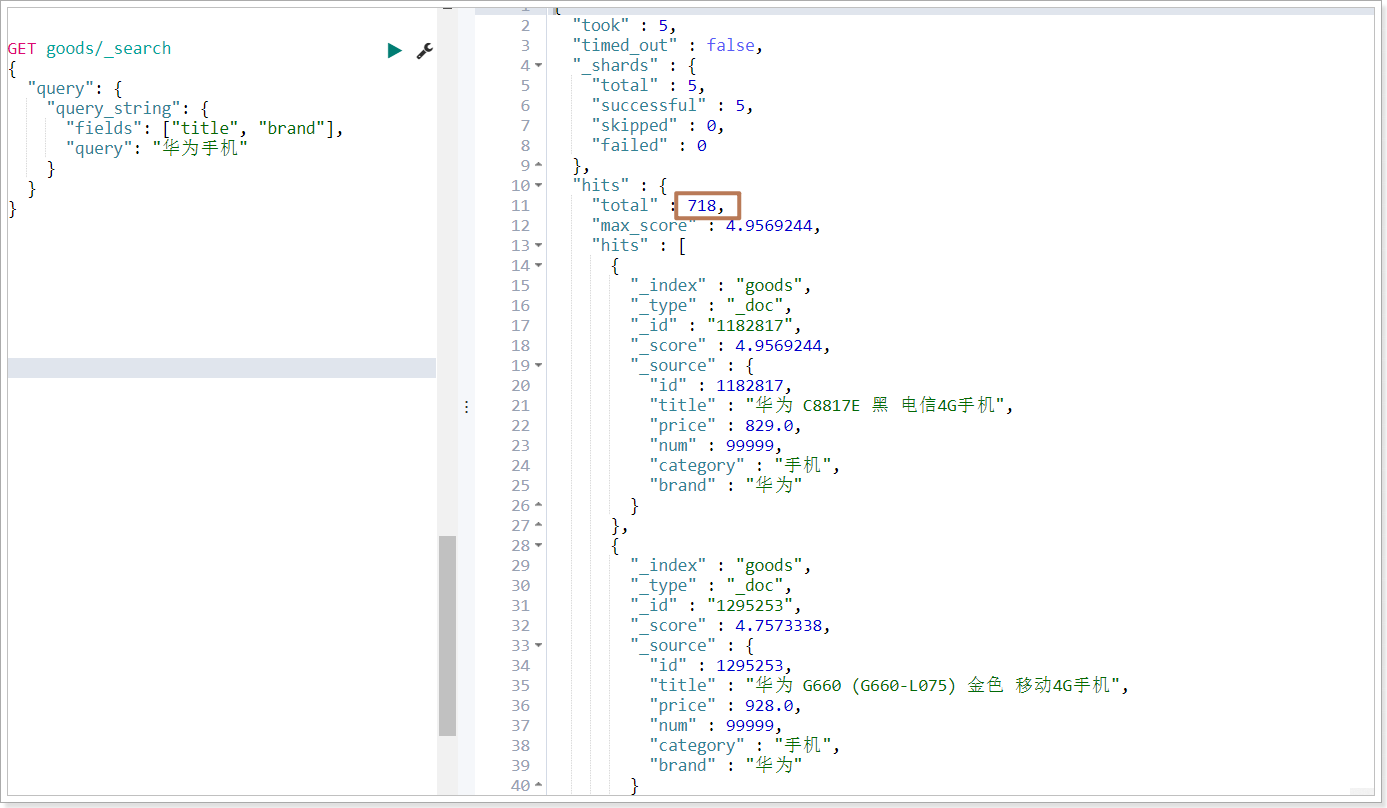The height and width of the screenshot is (808, 1387).
Task: Click the green play icon to run the query
Action: (x=394, y=48)
